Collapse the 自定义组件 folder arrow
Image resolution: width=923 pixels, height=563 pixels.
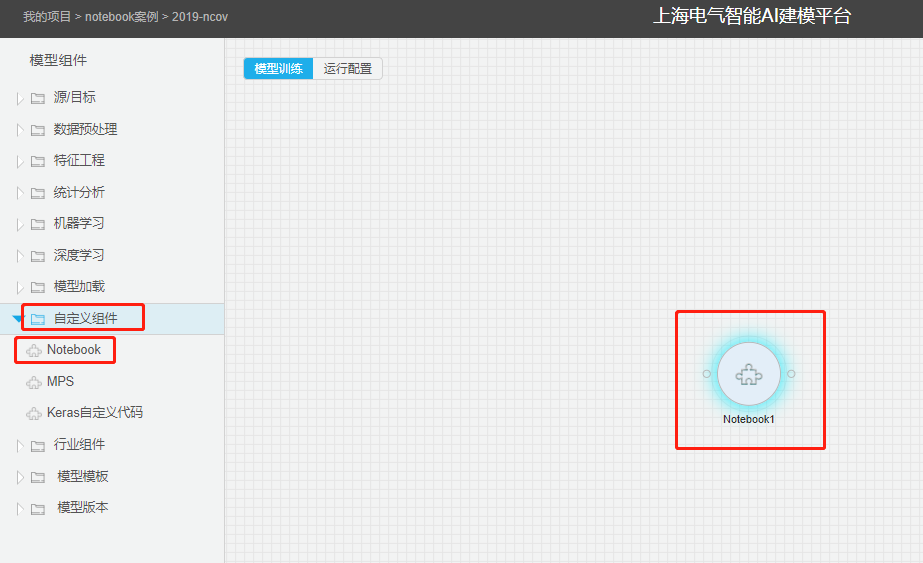pyautogui.click(x=17, y=319)
